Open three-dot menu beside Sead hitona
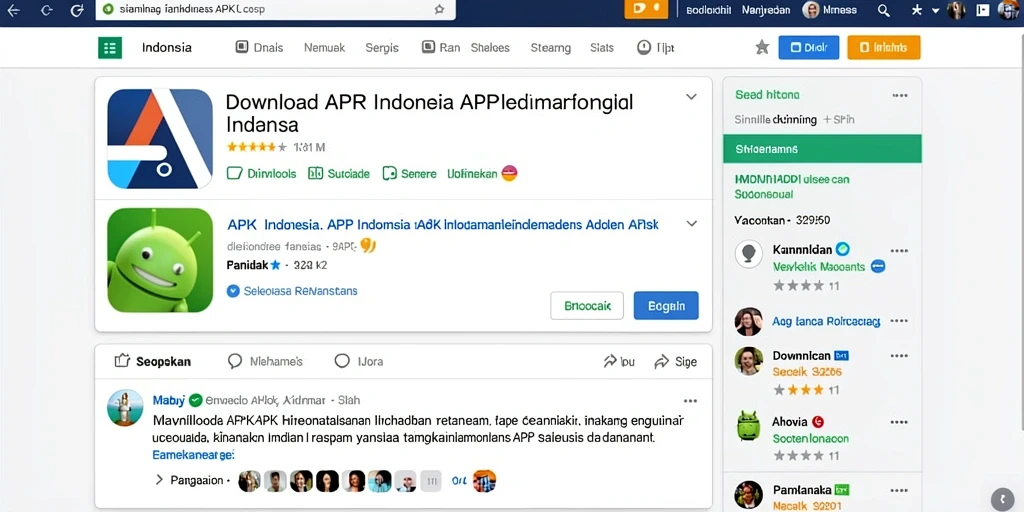 [900, 95]
